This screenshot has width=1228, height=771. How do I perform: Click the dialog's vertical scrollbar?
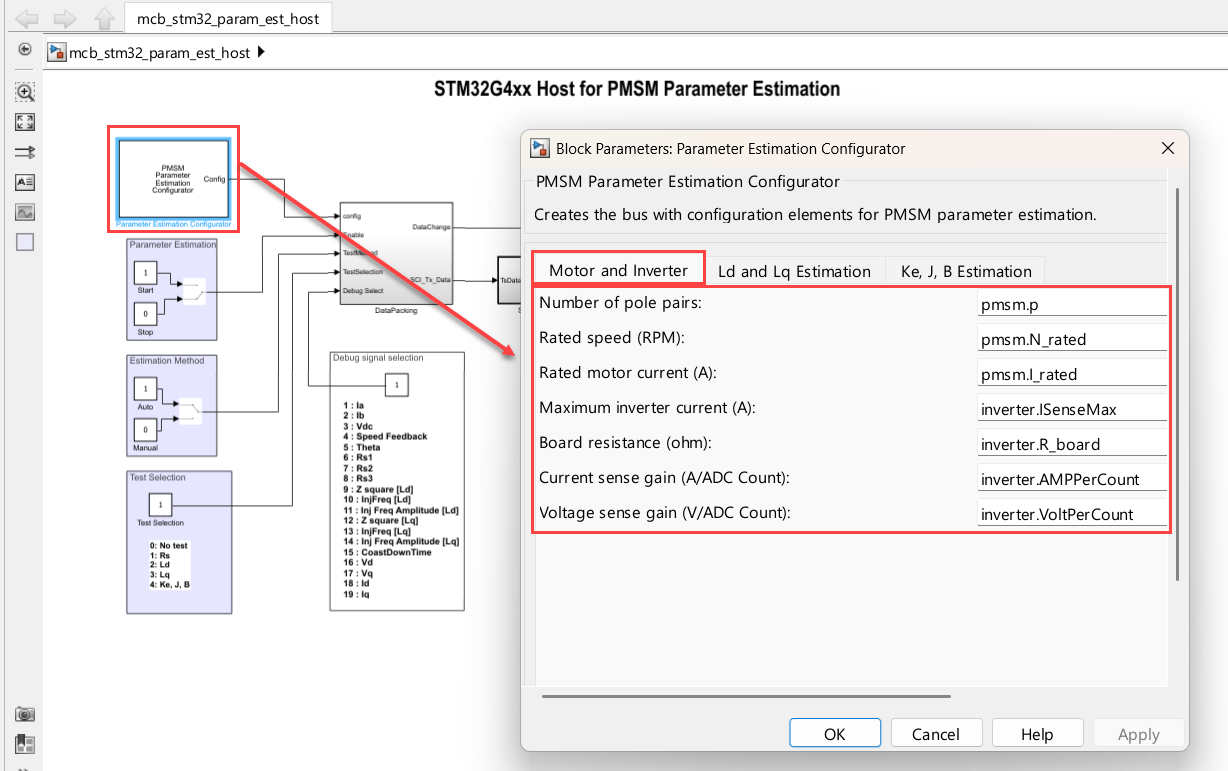pos(1180,380)
